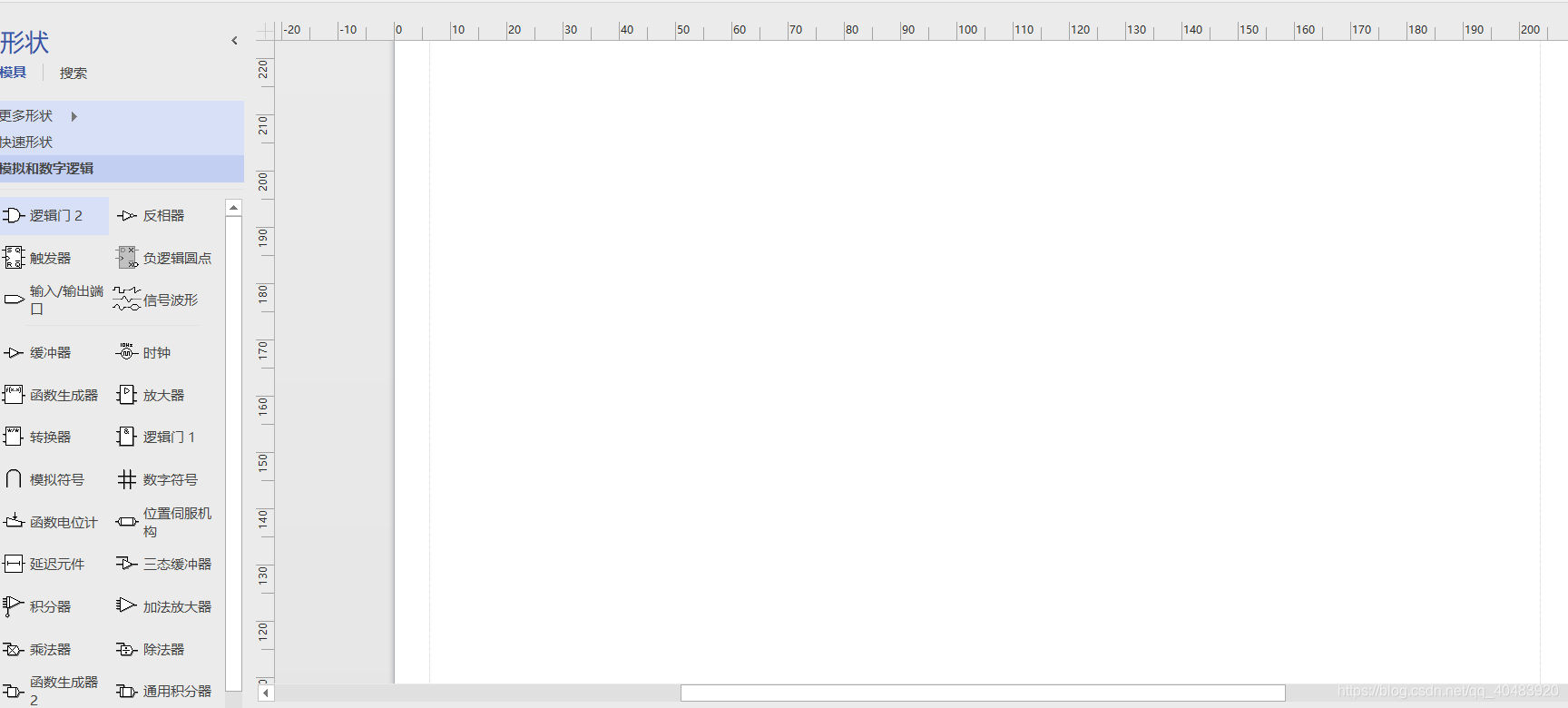The image size is (1568, 708).
Task: Switch to the 模具 tab
Action: pos(14,73)
